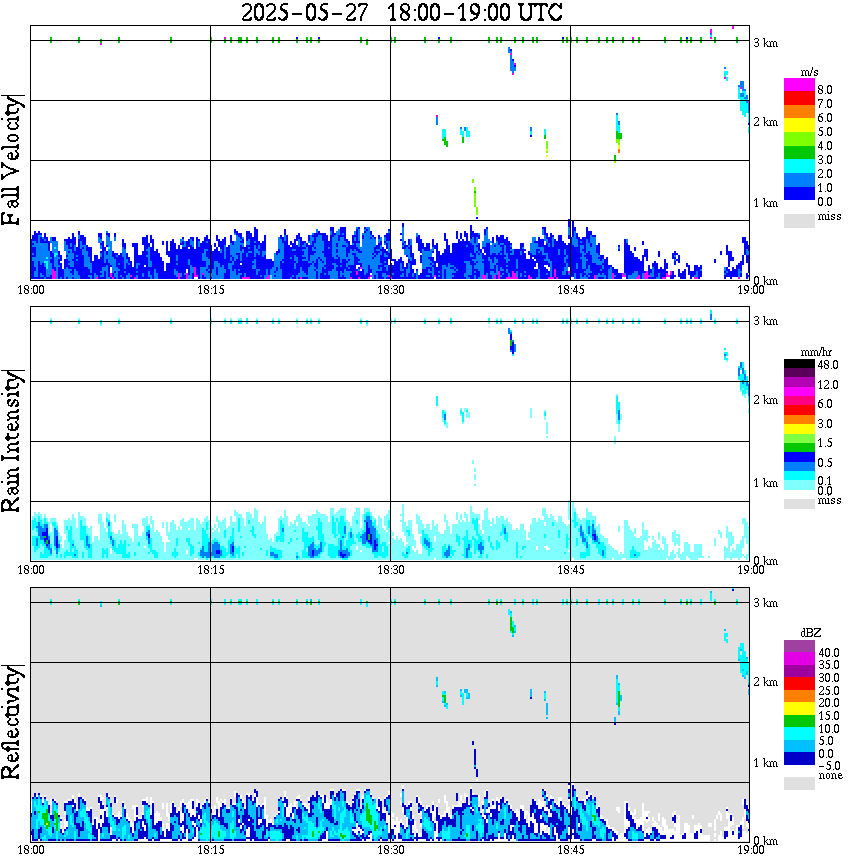Click the gray miss swatch in the m/s legend

pos(799,221)
